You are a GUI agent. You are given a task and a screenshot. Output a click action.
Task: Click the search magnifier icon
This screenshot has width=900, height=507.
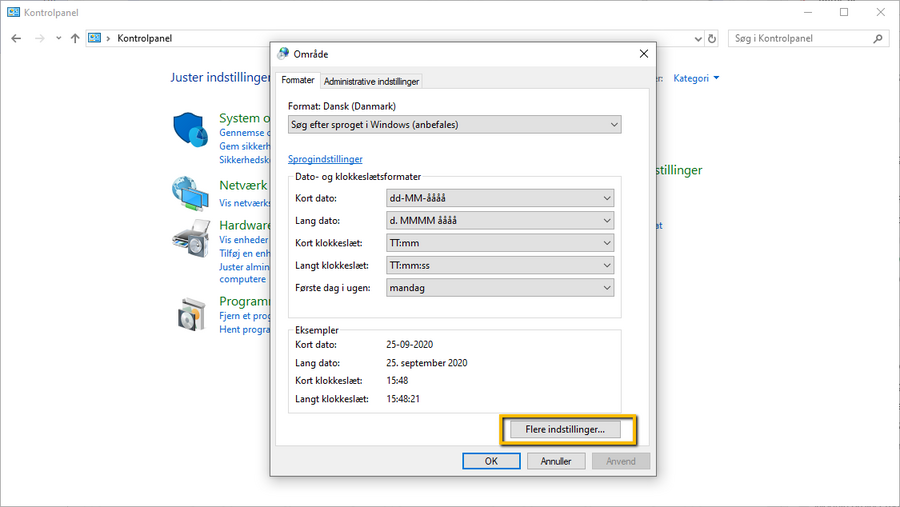coord(878,38)
